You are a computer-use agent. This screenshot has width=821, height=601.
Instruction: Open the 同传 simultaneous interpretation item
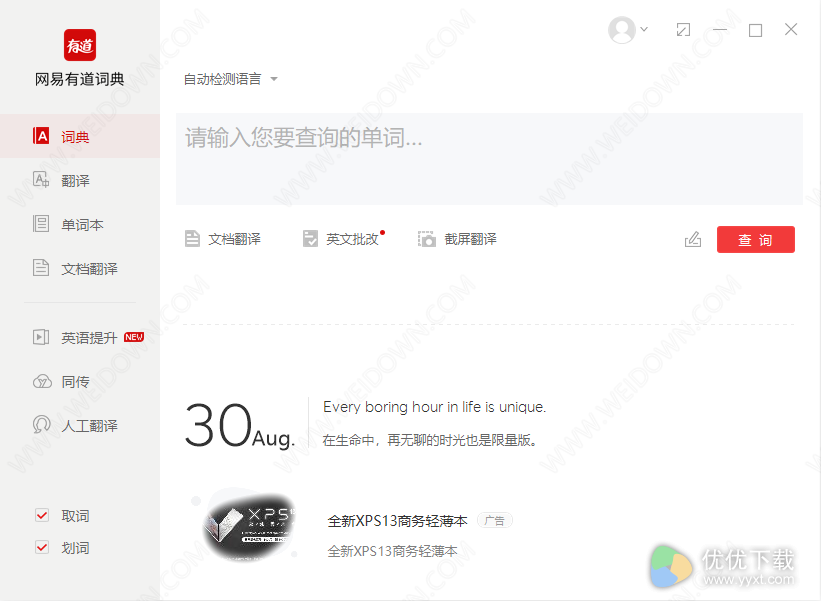80,382
